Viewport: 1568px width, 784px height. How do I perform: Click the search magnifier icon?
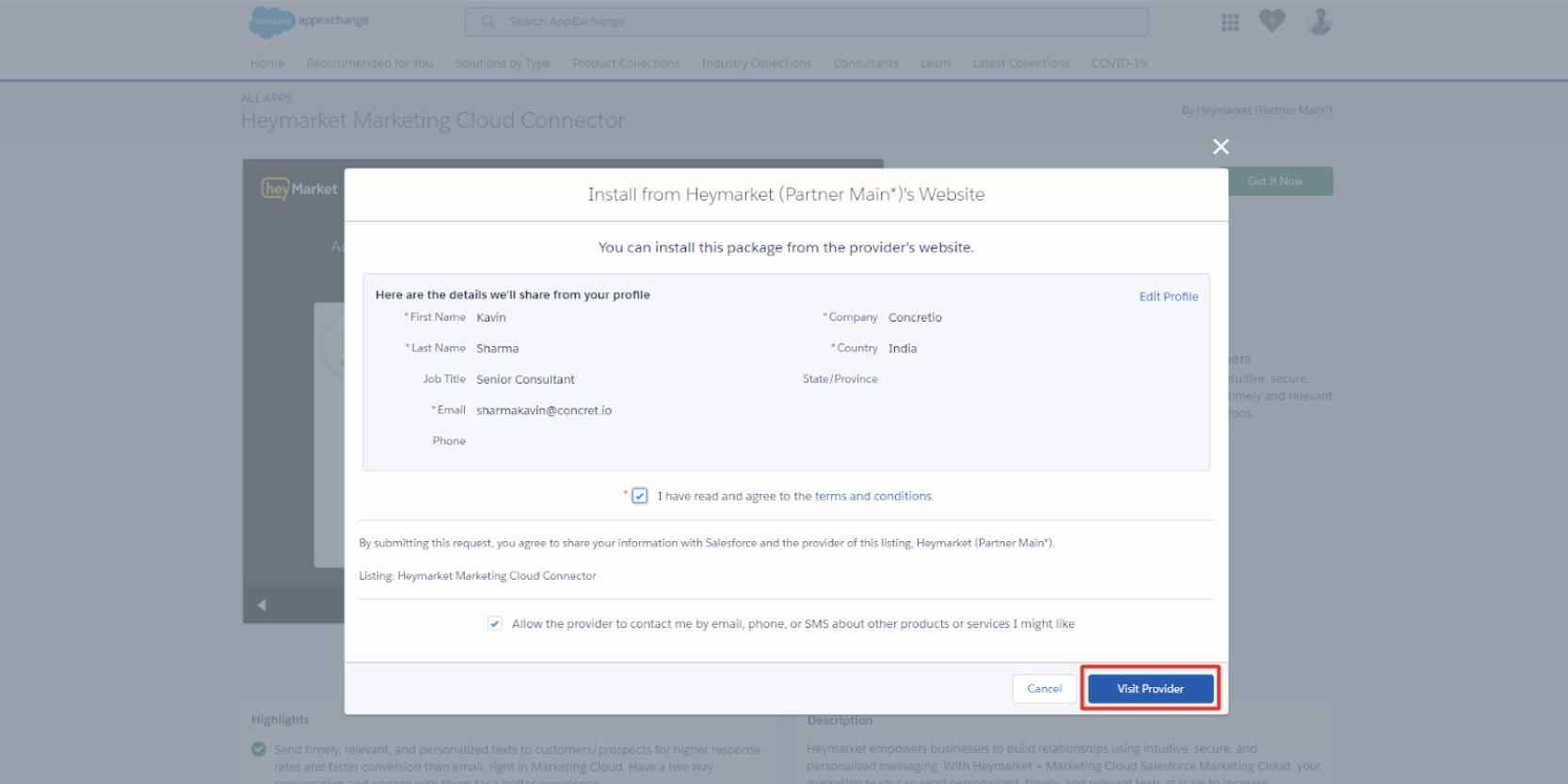(x=488, y=22)
